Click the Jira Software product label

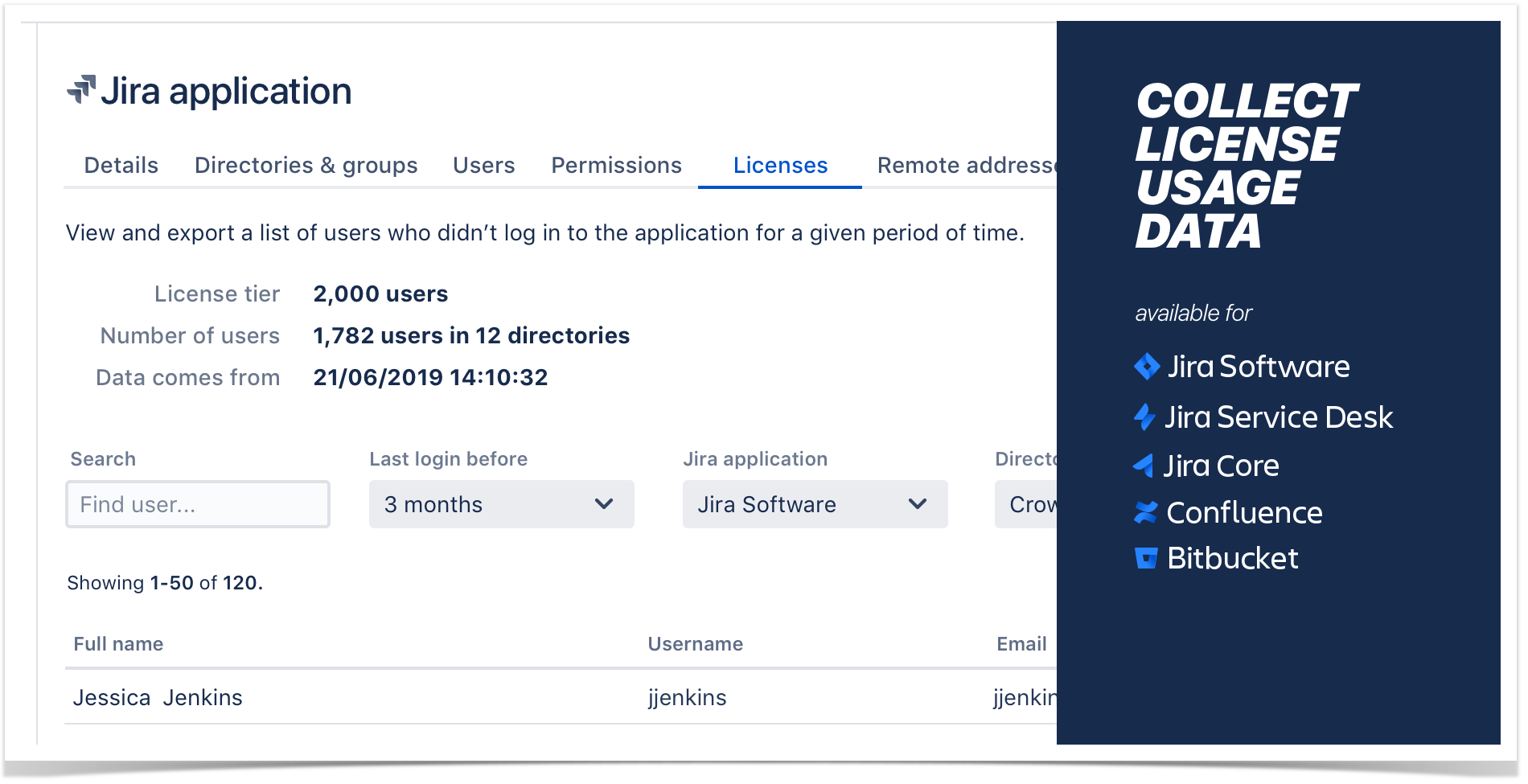1259,367
